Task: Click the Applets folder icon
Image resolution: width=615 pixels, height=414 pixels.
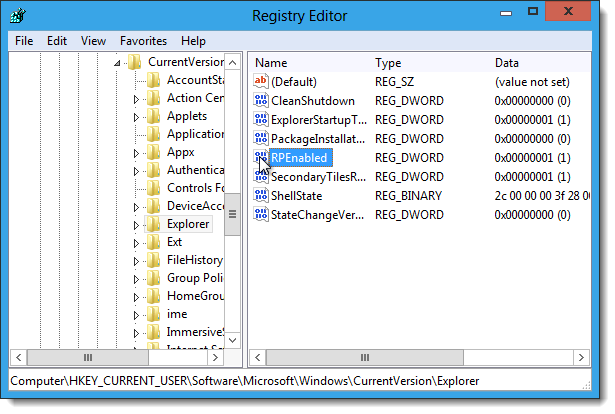Action: (x=153, y=116)
